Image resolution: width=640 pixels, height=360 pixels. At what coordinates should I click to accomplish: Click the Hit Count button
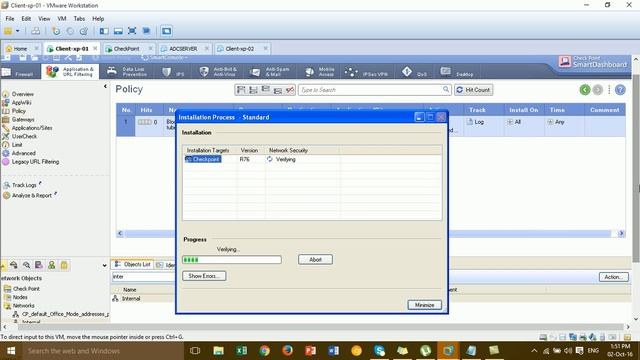point(473,90)
